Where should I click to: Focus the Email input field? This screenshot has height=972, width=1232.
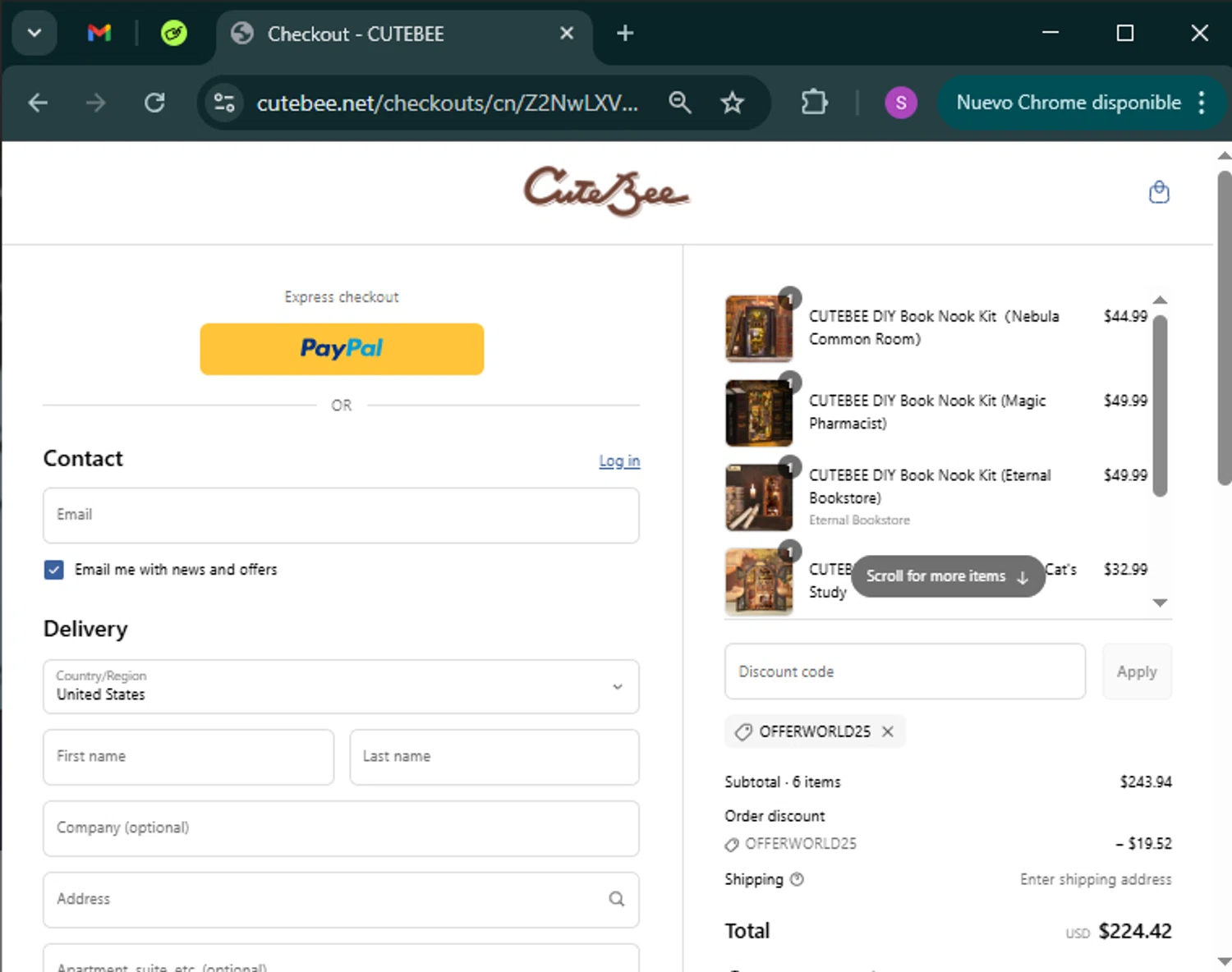(341, 515)
